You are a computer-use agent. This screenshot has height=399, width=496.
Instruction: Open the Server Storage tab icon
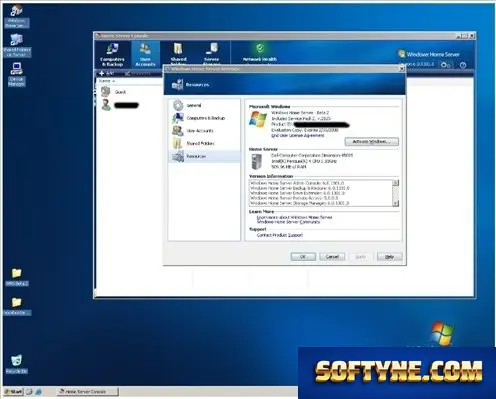211,49
